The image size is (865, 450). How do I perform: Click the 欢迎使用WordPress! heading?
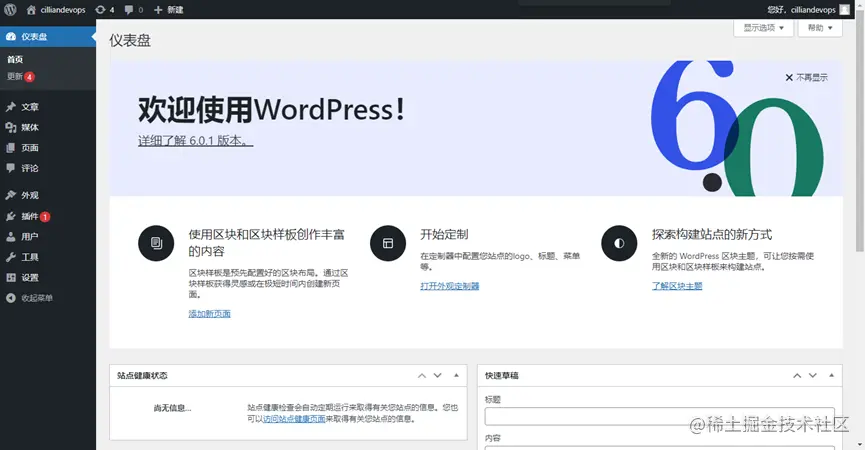click(x=271, y=109)
